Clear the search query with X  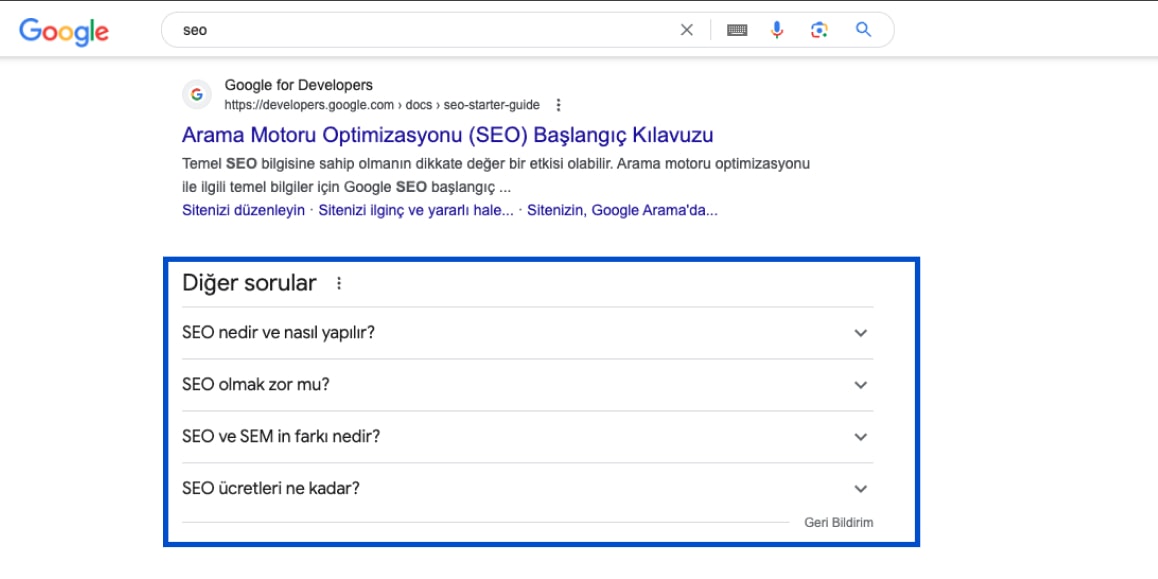(687, 30)
